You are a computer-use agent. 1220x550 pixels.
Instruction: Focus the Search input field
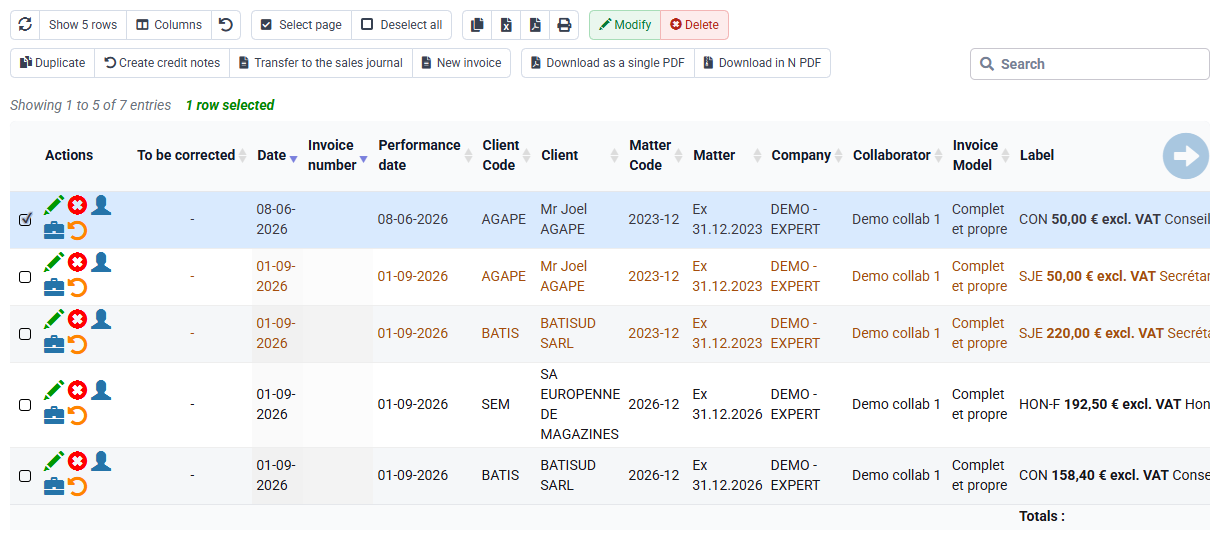(1089, 64)
